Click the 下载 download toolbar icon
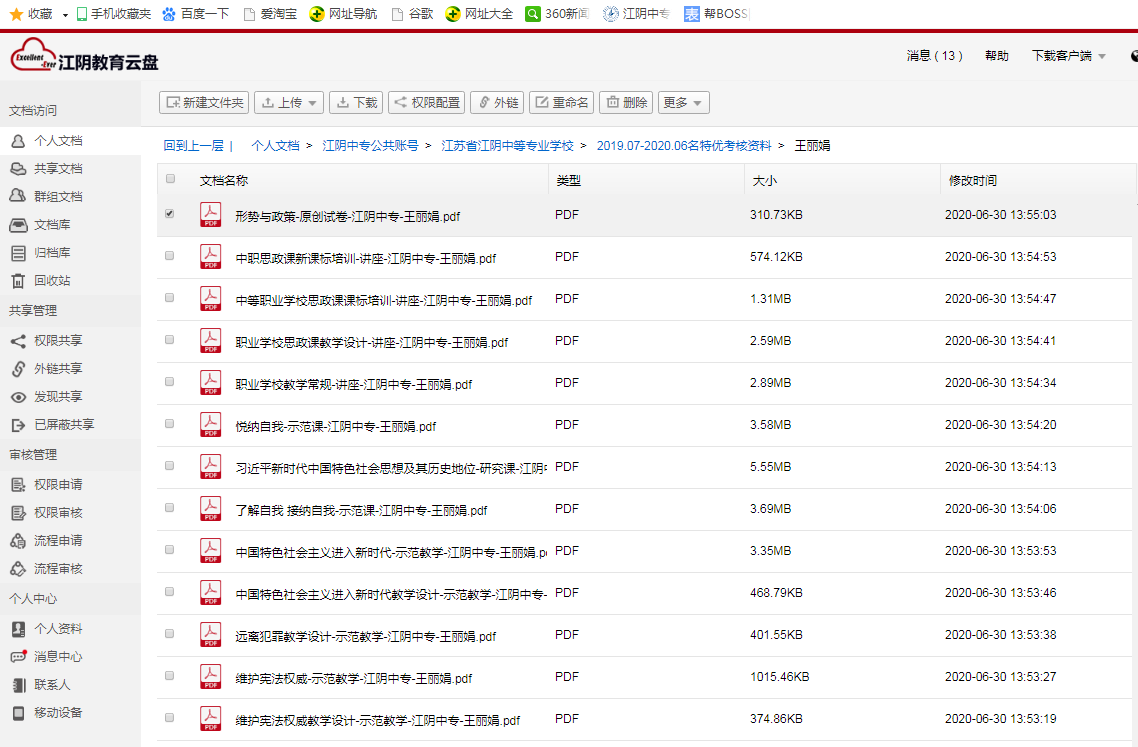Image resolution: width=1138 pixels, height=747 pixels. (x=343, y=103)
